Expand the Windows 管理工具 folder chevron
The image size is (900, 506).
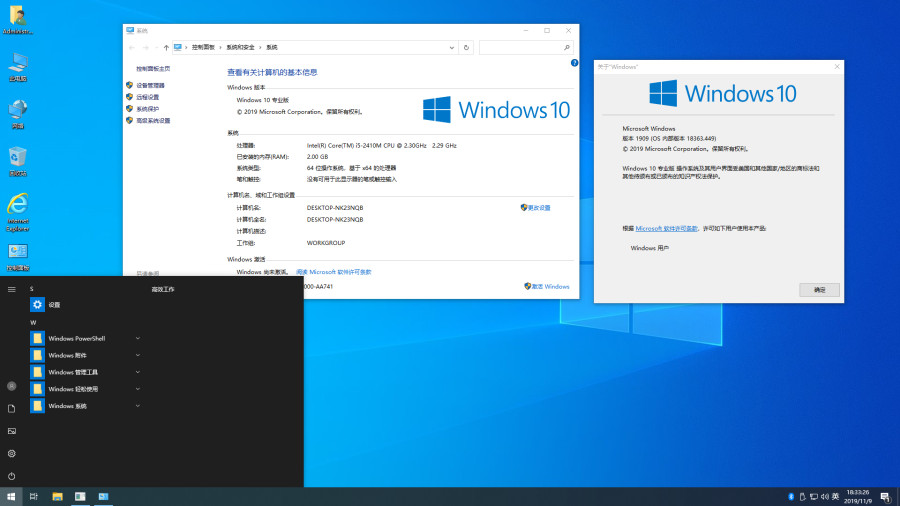pos(138,372)
